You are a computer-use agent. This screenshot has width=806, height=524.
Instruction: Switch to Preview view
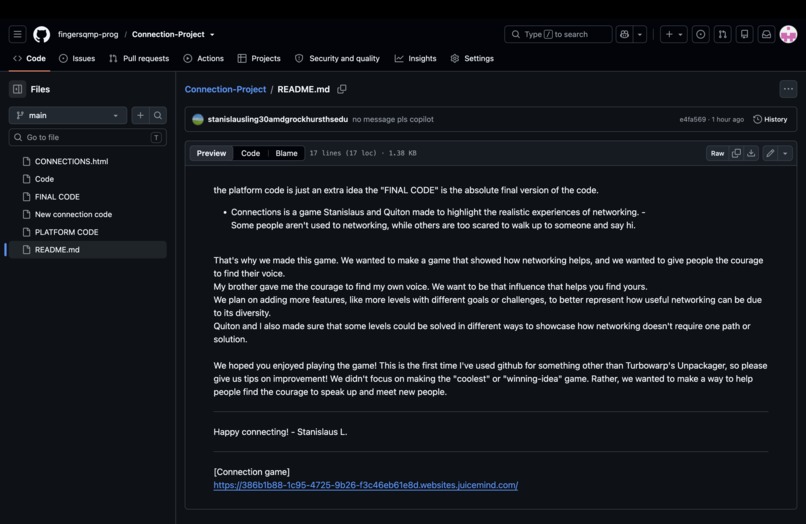point(211,153)
